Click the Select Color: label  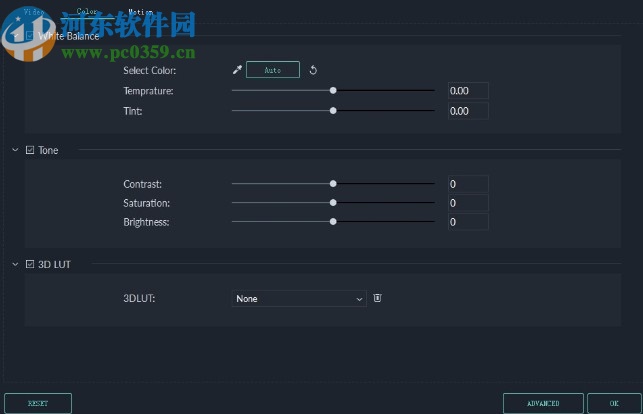[150, 71]
